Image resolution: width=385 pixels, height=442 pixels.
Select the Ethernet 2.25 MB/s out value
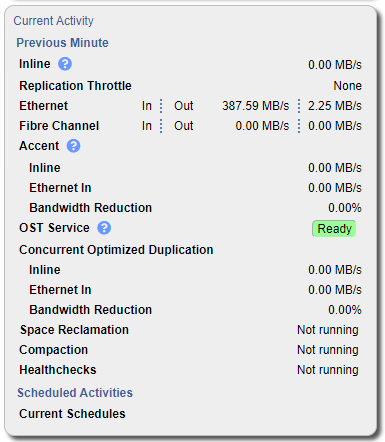tap(335, 106)
